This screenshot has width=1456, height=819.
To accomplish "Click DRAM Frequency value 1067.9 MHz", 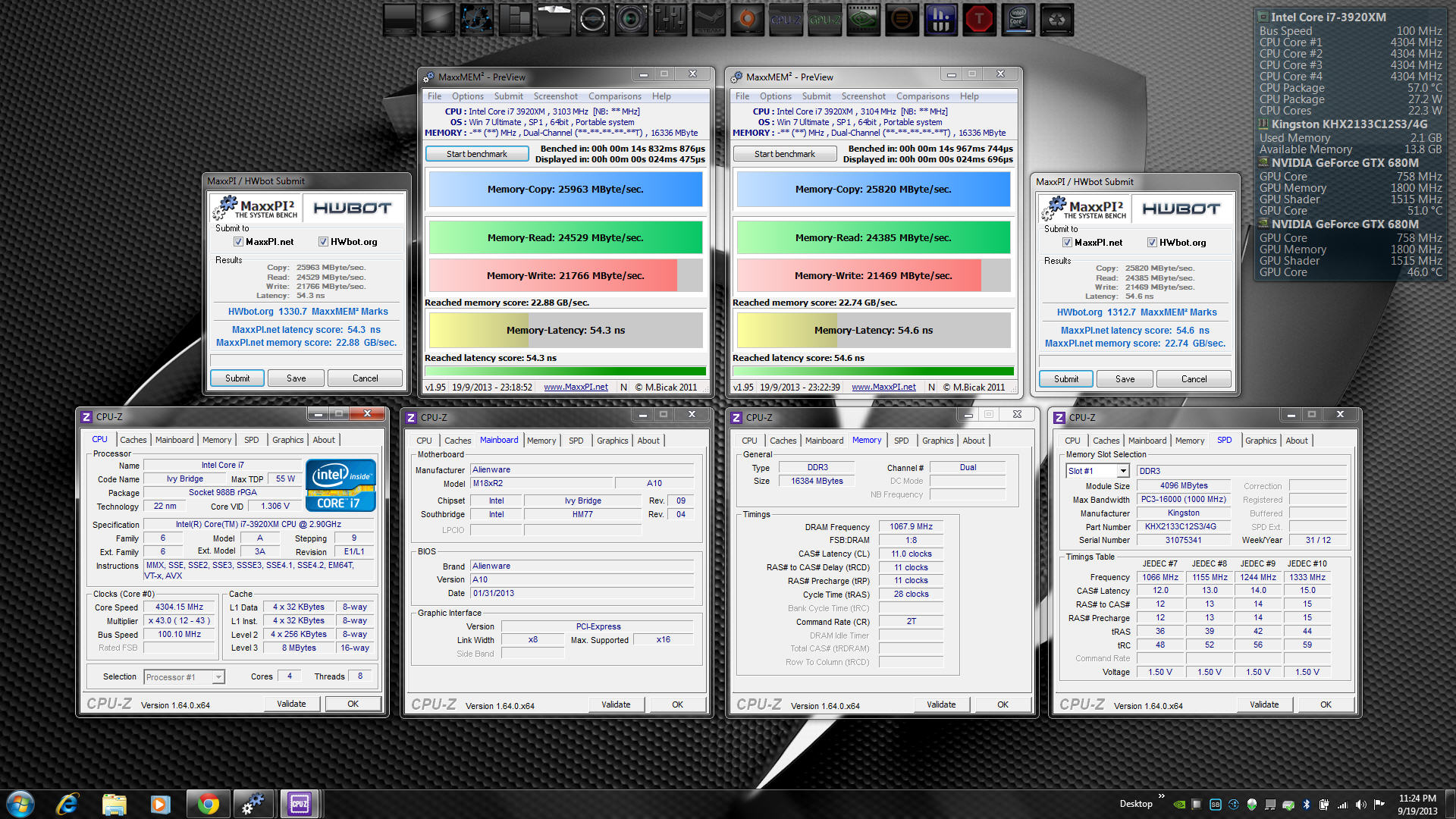I will click(911, 527).
